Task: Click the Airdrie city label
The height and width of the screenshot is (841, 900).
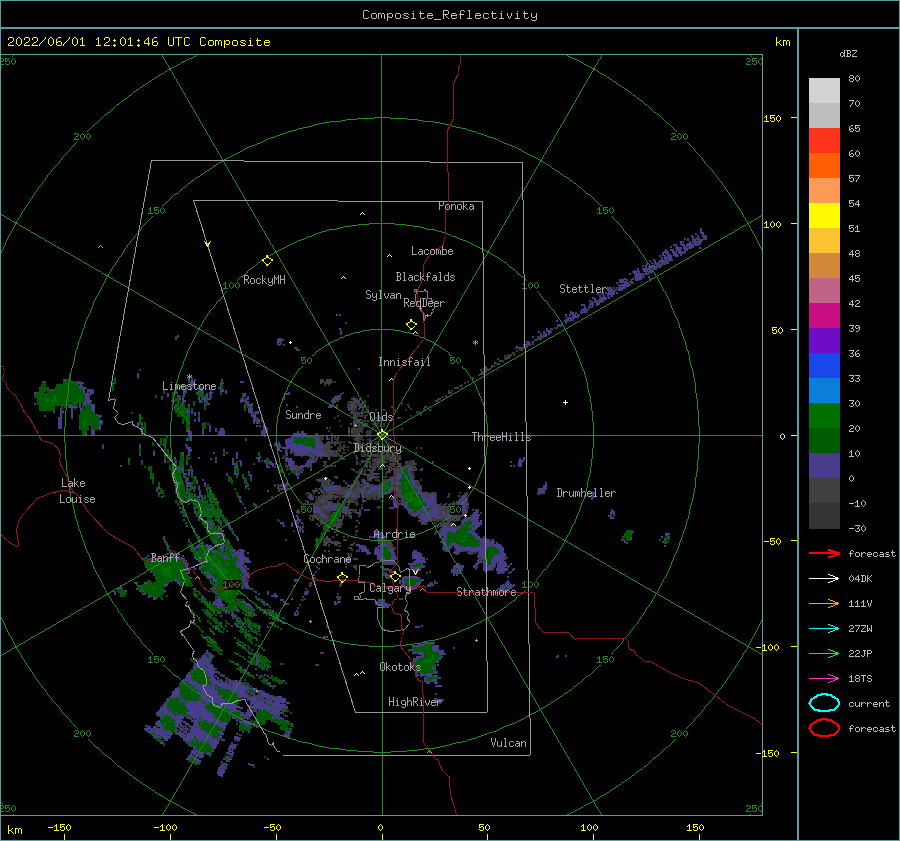Action: 394,534
